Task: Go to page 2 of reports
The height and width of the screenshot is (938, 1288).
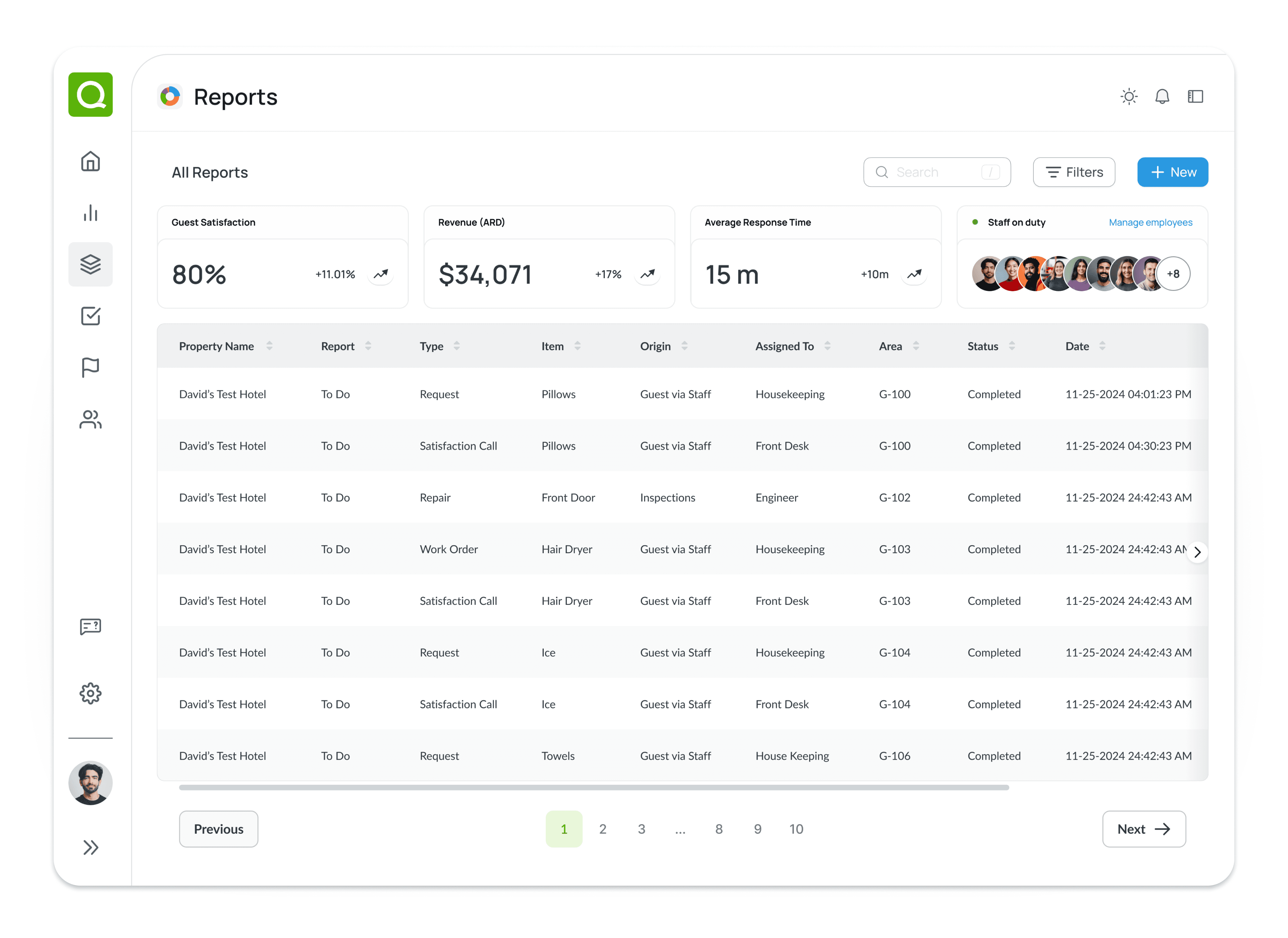Action: coord(602,829)
